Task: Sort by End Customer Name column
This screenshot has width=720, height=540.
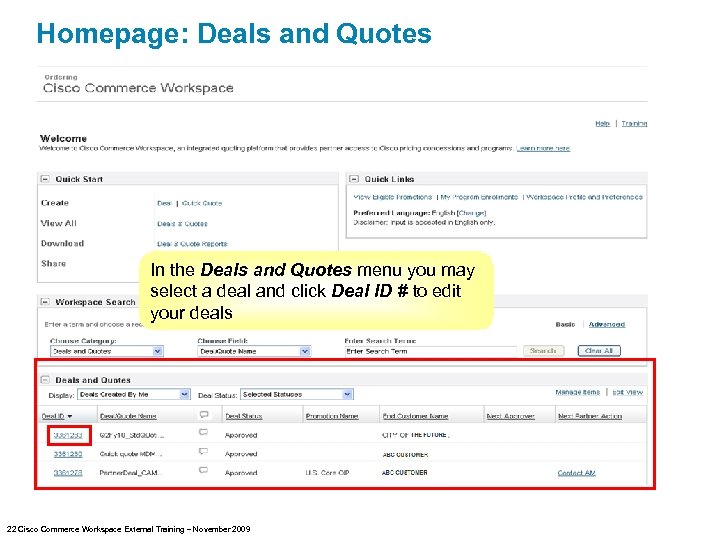Action: 416,416
